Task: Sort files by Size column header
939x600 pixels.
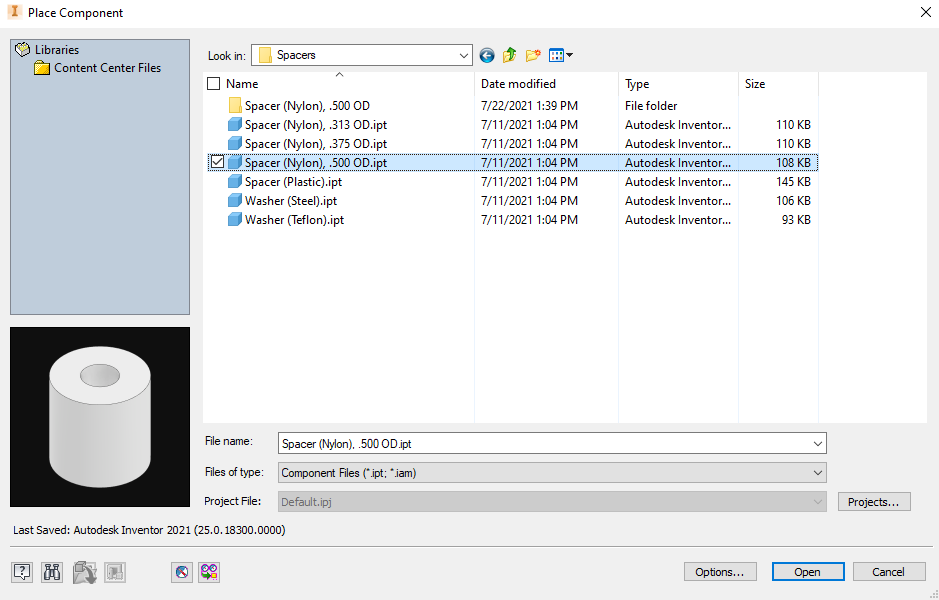Action: [755, 84]
